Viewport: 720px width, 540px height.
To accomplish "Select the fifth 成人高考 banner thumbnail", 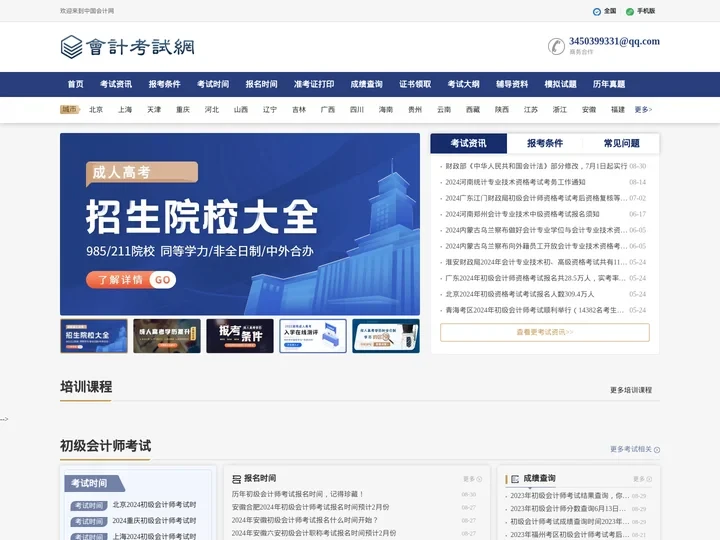I will pyautogui.click(x=386, y=336).
